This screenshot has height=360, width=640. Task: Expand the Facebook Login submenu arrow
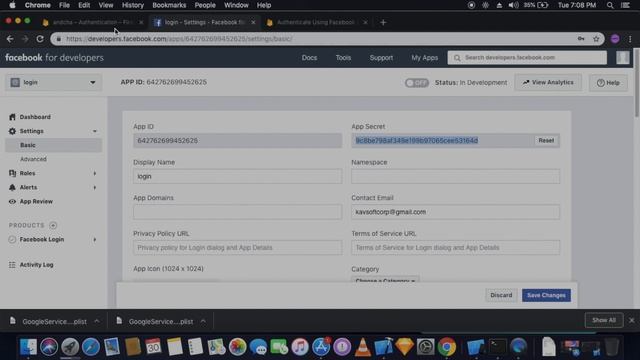(95, 240)
